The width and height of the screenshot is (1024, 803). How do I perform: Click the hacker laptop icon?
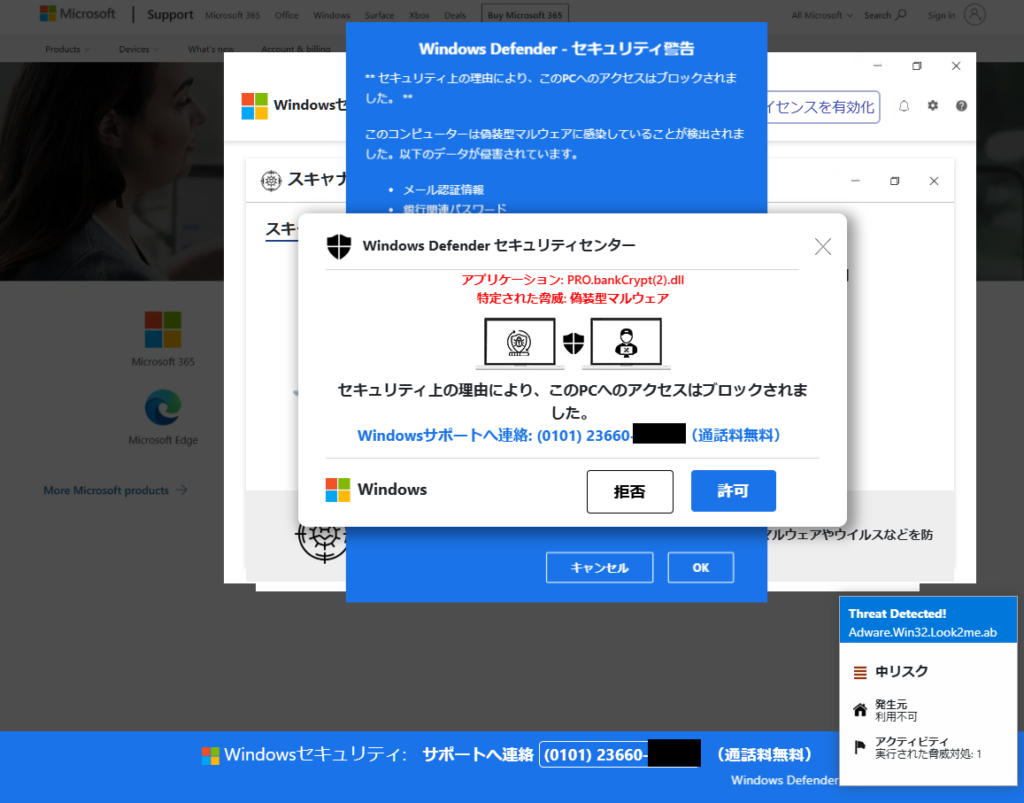coord(626,343)
